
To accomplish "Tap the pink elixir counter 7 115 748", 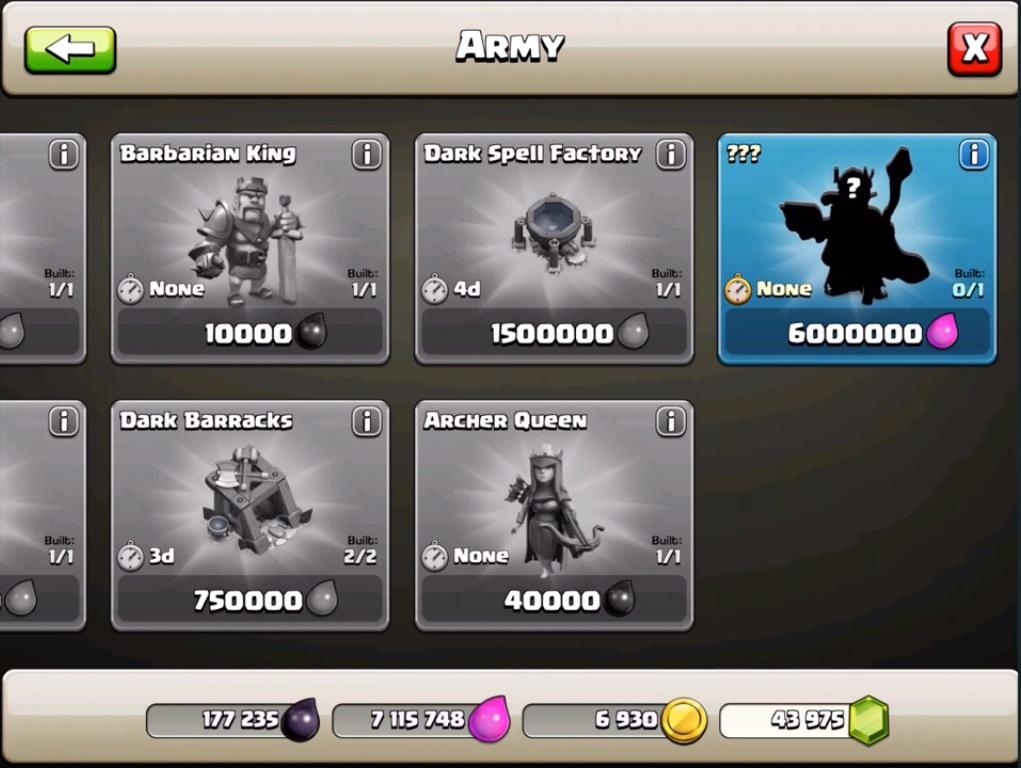I will (x=421, y=720).
